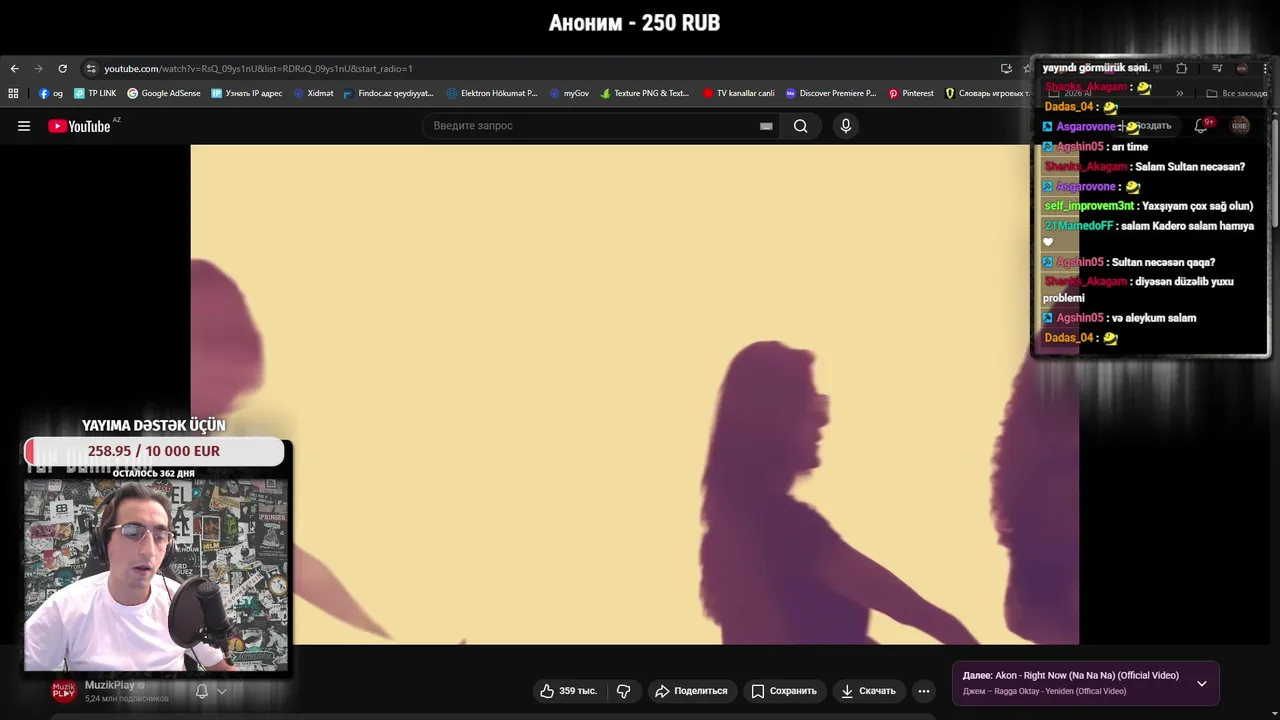Open the myGov bookmark
The height and width of the screenshot is (720, 1280).
click(569, 93)
